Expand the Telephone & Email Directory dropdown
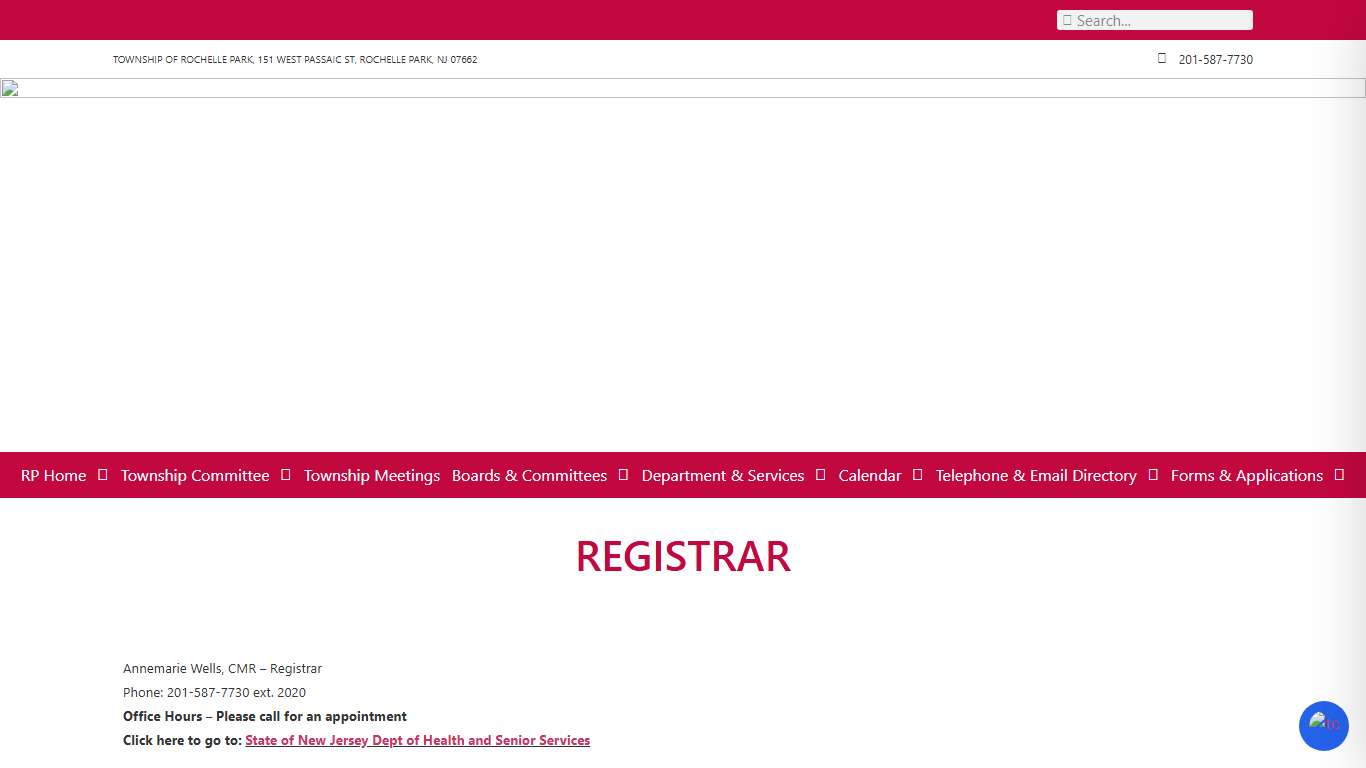 [x=1153, y=475]
